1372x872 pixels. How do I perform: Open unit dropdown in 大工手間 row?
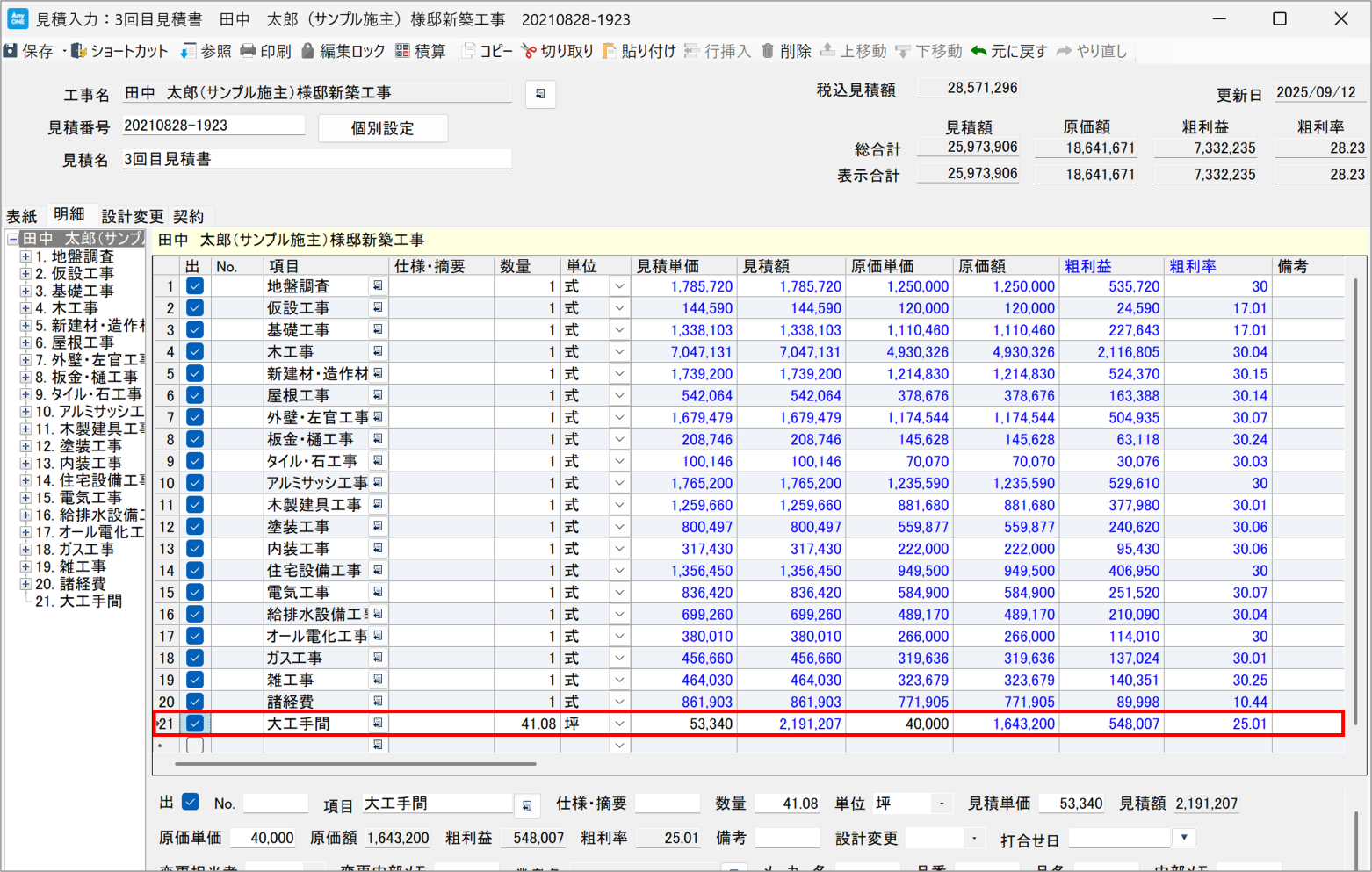click(x=619, y=724)
